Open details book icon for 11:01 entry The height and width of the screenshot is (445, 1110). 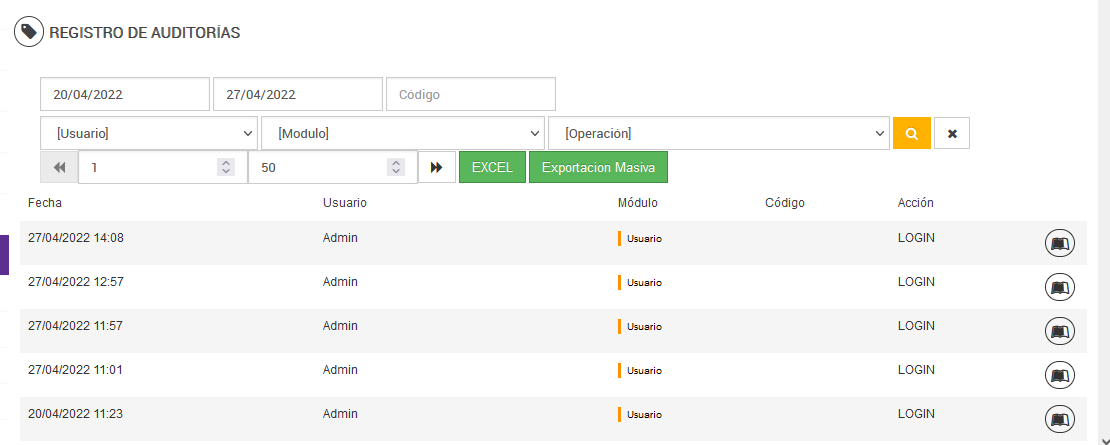point(1059,375)
